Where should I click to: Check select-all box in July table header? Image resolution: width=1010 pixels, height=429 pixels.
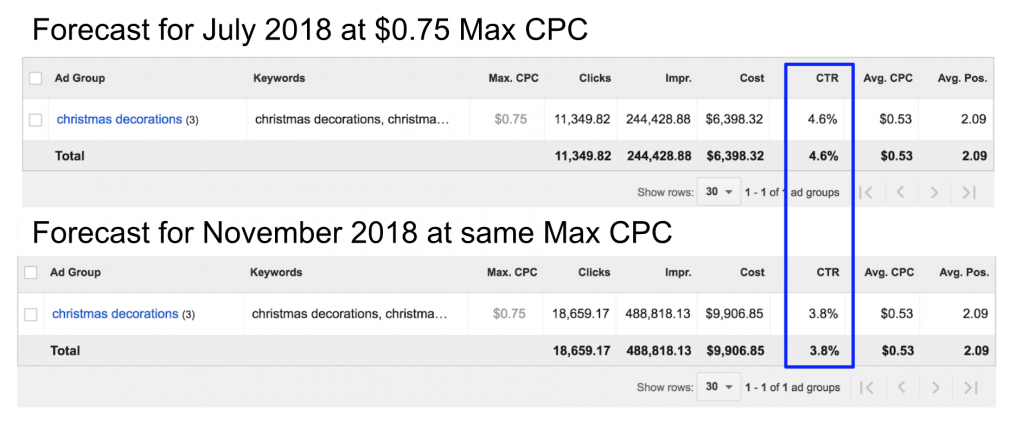[x=36, y=78]
